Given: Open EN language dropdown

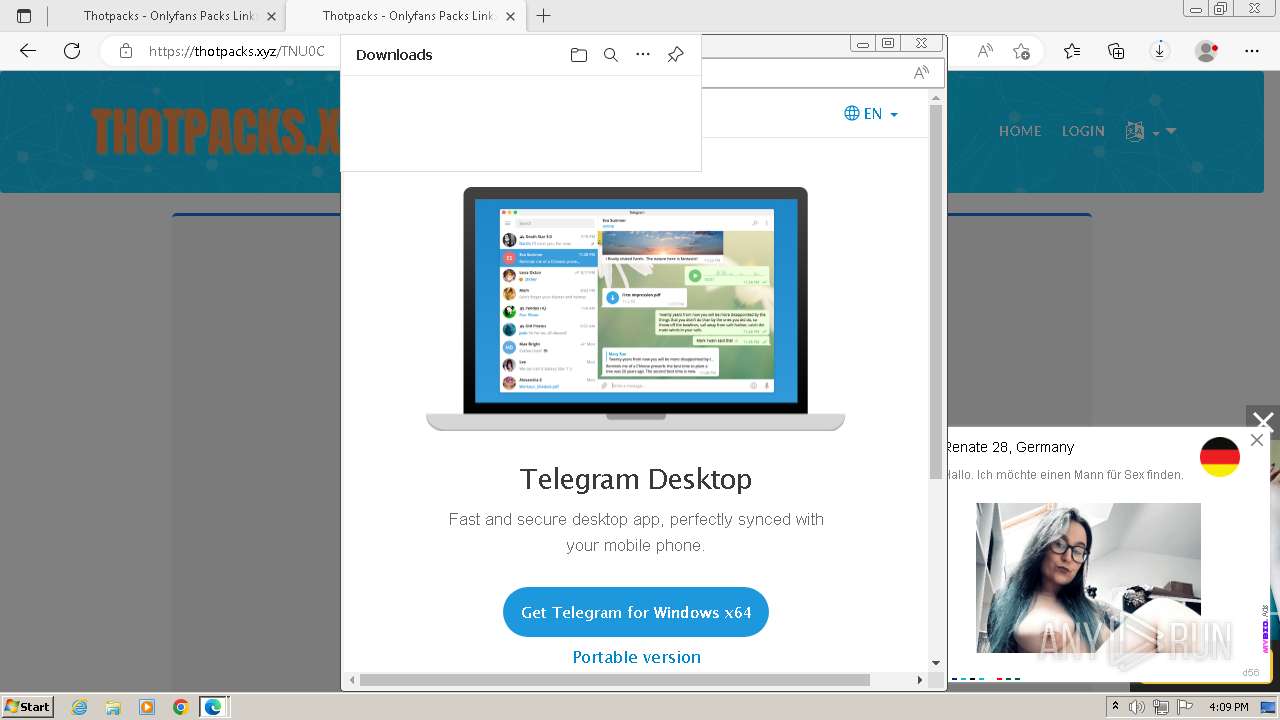Looking at the screenshot, I should click(x=871, y=114).
